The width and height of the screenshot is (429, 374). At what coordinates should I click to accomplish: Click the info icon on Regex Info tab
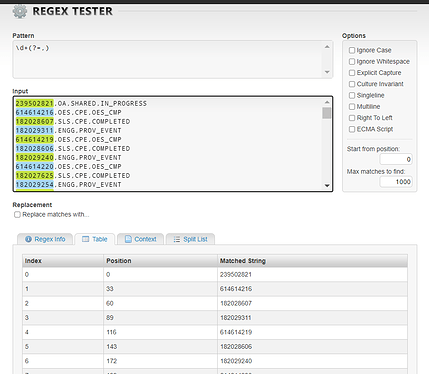28,239
